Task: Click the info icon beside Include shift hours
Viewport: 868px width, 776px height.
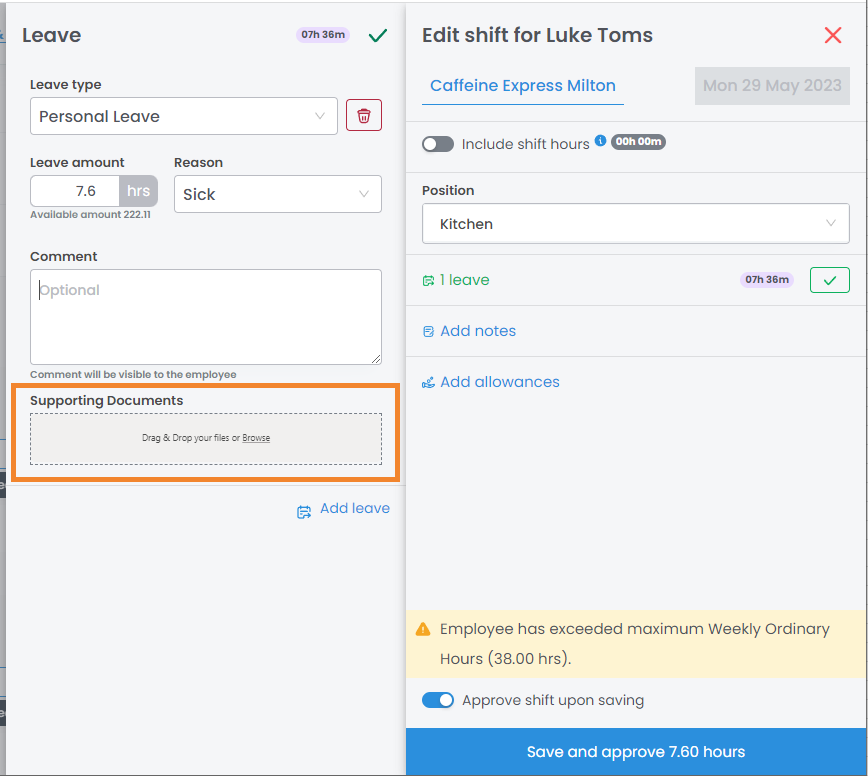Action: [x=601, y=142]
